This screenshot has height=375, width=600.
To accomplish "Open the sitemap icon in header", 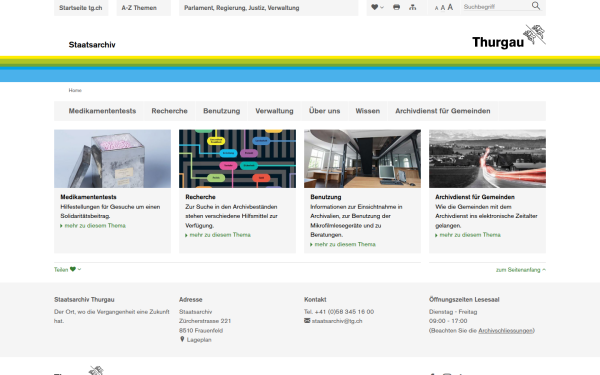I will click(x=412, y=7).
